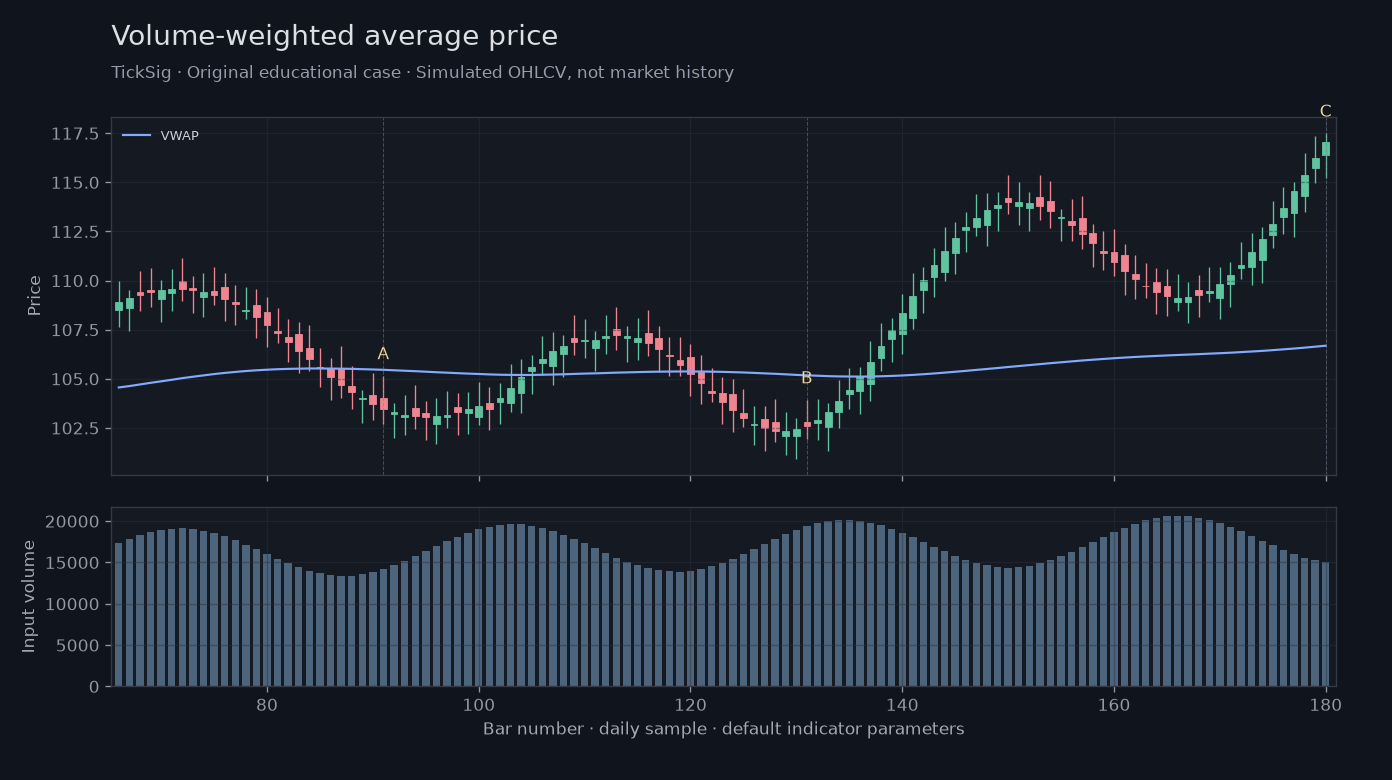Click the last green candle at bar 180
1392x780 pixels.
click(1326, 149)
